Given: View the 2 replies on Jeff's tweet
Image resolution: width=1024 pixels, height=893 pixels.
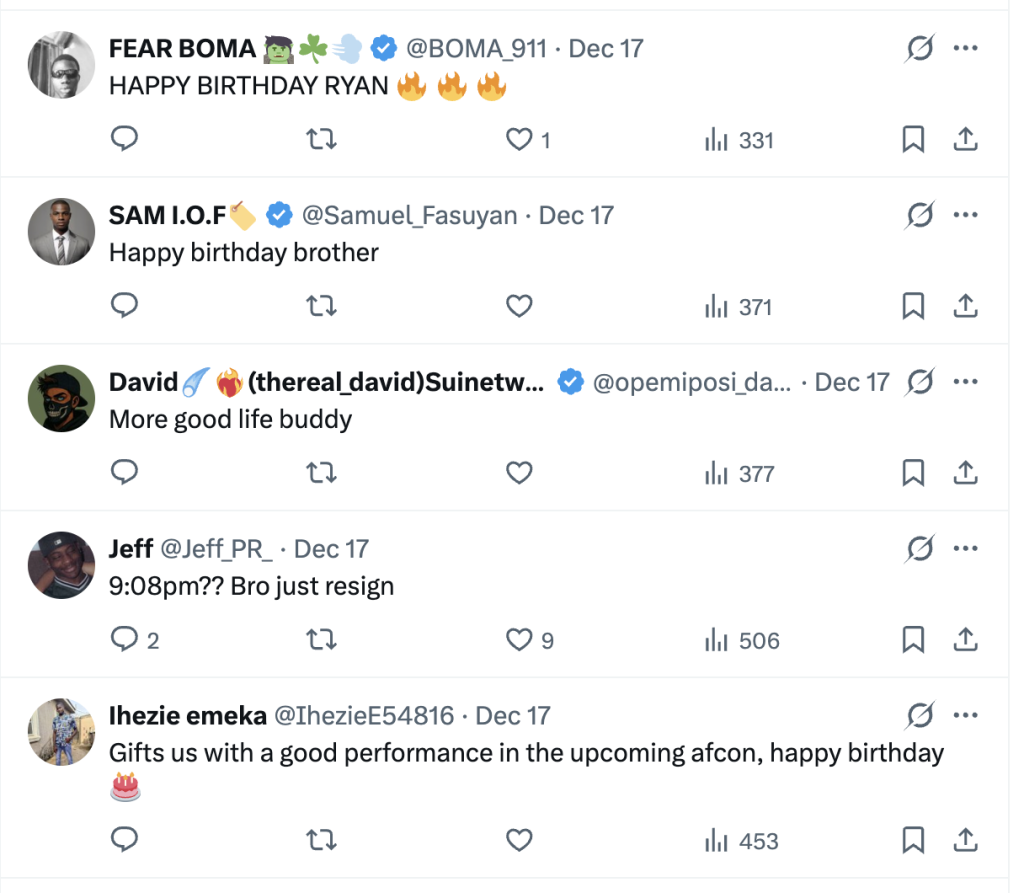Looking at the screenshot, I should point(130,639).
